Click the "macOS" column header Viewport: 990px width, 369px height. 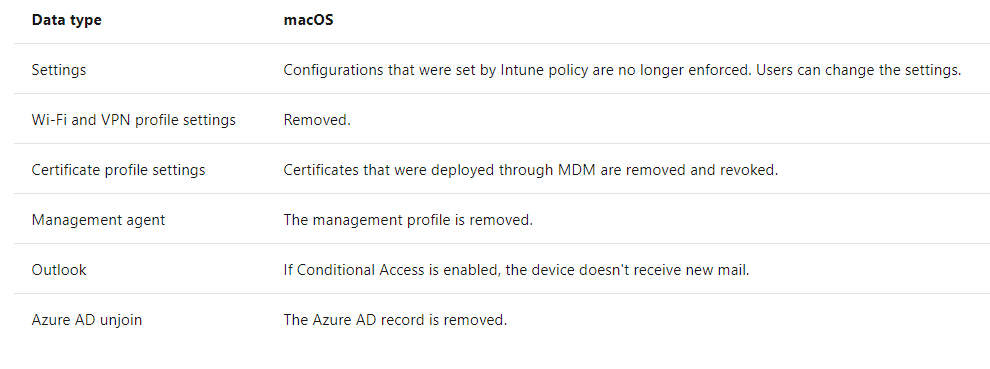pos(308,20)
